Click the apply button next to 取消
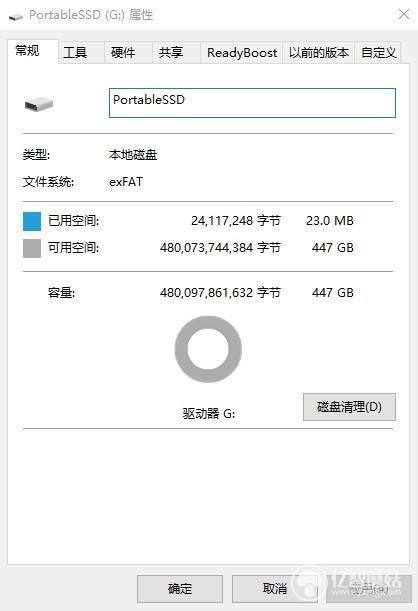Viewport: 418px width, 611px height. point(369,588)
